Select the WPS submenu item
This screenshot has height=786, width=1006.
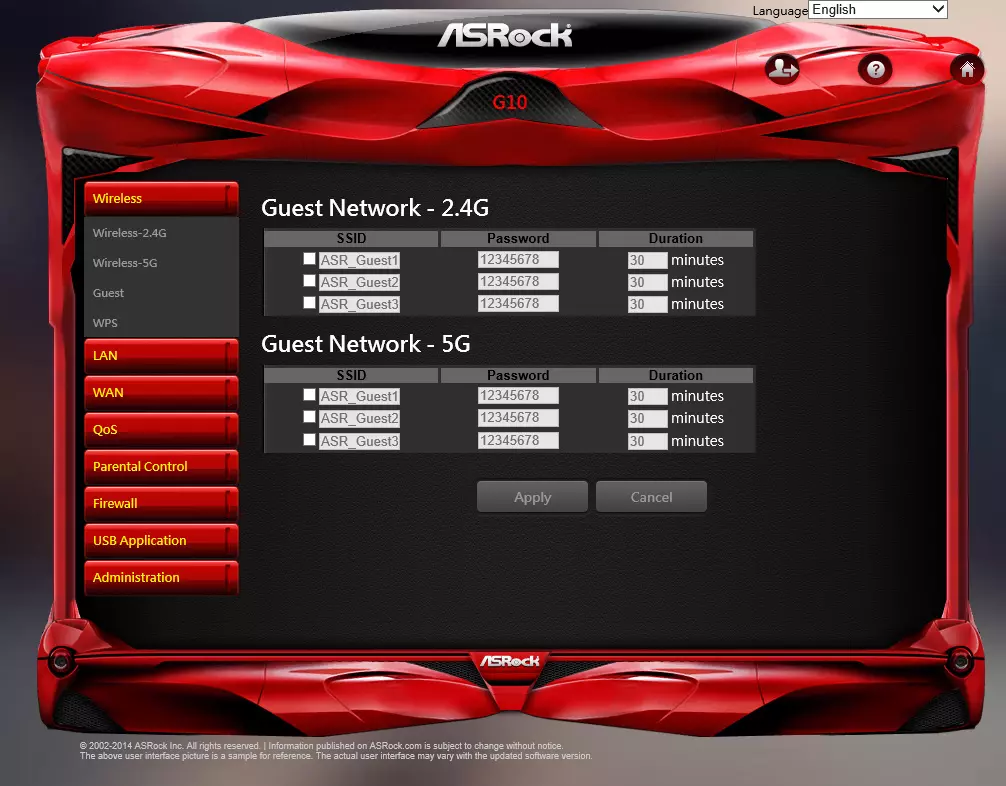pos(105,323)
